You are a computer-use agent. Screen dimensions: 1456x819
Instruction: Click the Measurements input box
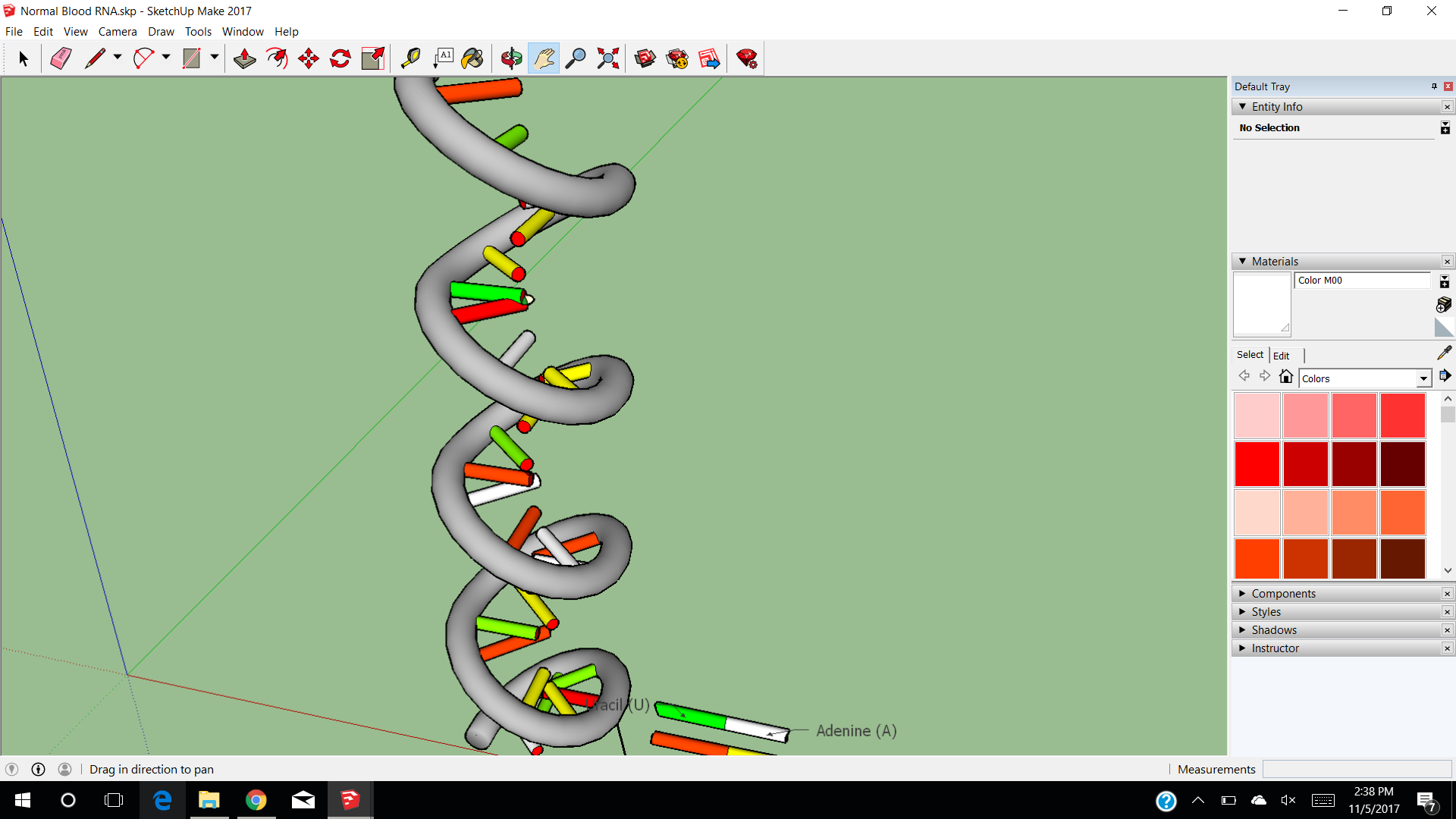pos(1356,769)
